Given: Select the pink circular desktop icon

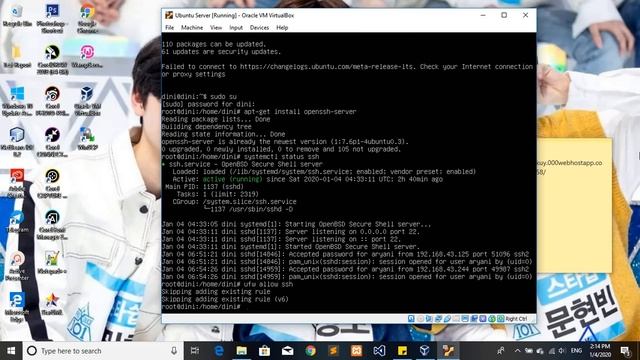Looking at the screenshot, I should (87, 56).
